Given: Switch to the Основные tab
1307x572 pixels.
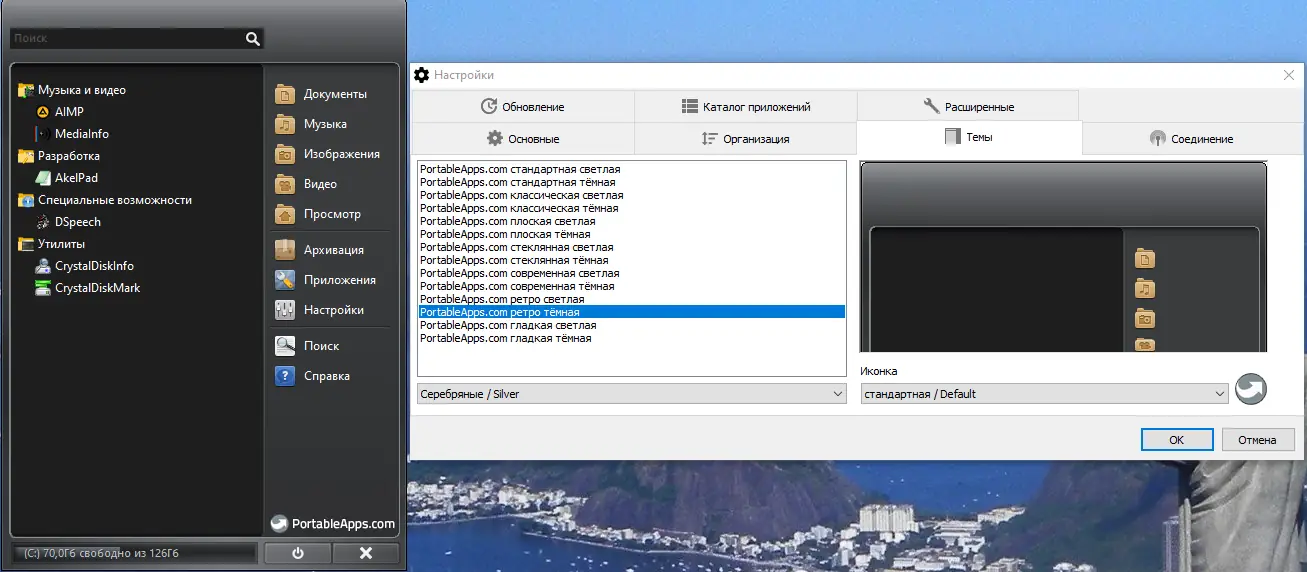Looking at the screenshot, I should coord(522,138).
